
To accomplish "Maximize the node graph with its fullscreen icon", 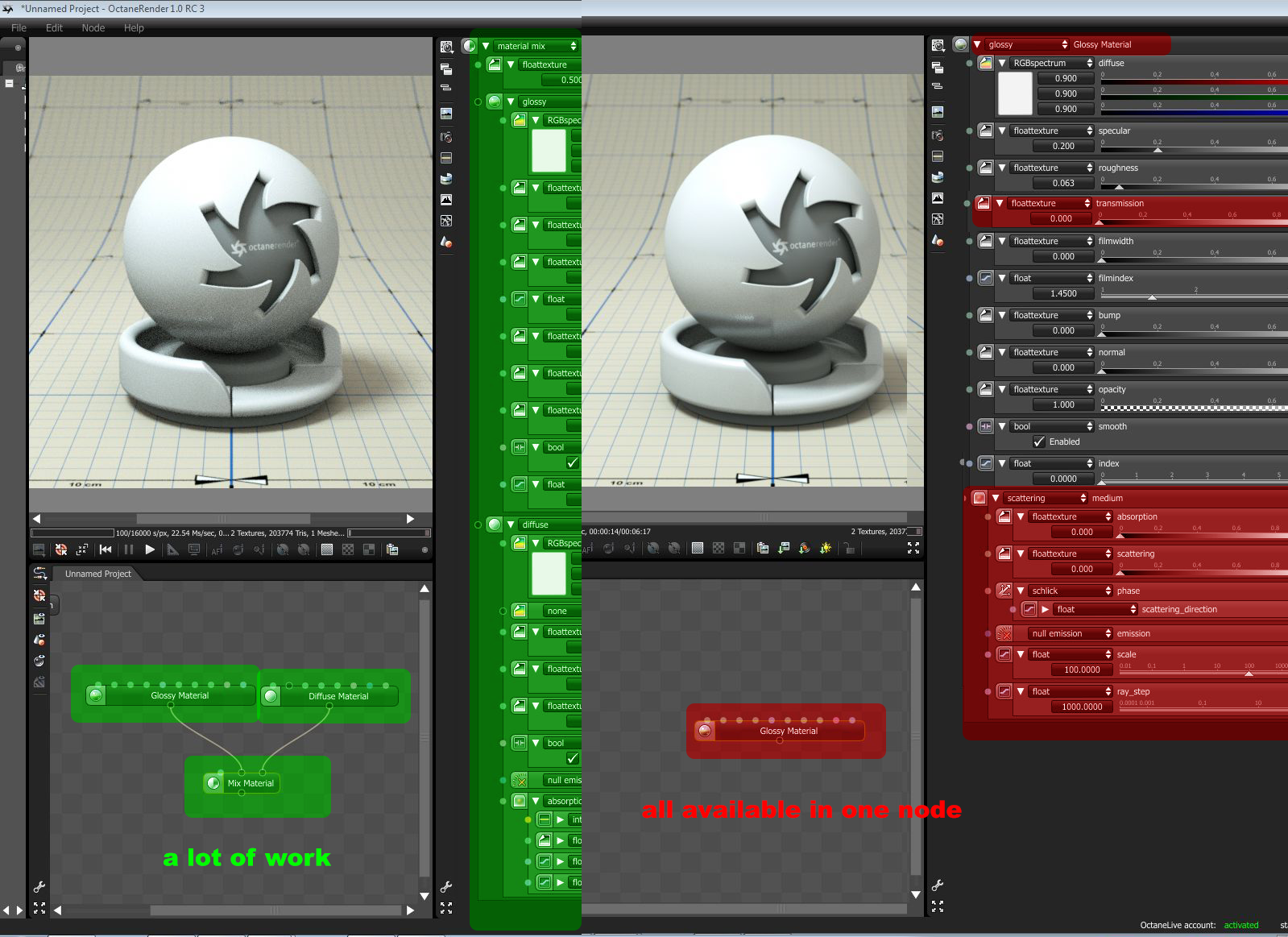I will pyautogui.click(x=39, y=908).
